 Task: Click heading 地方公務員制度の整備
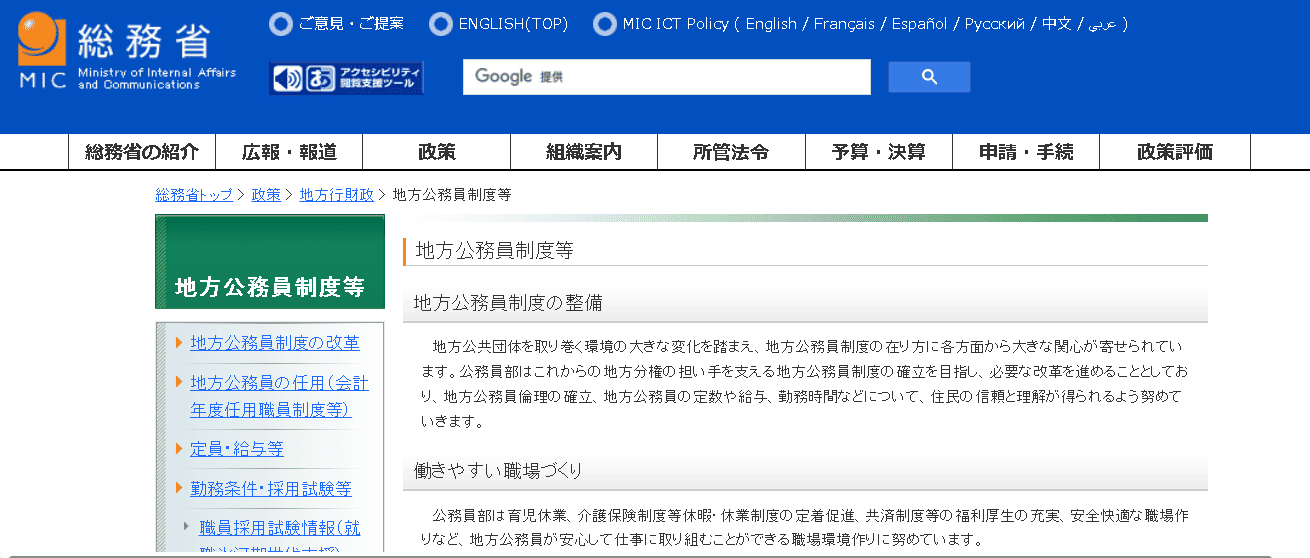pyautogui.click(x=508, y=302)
